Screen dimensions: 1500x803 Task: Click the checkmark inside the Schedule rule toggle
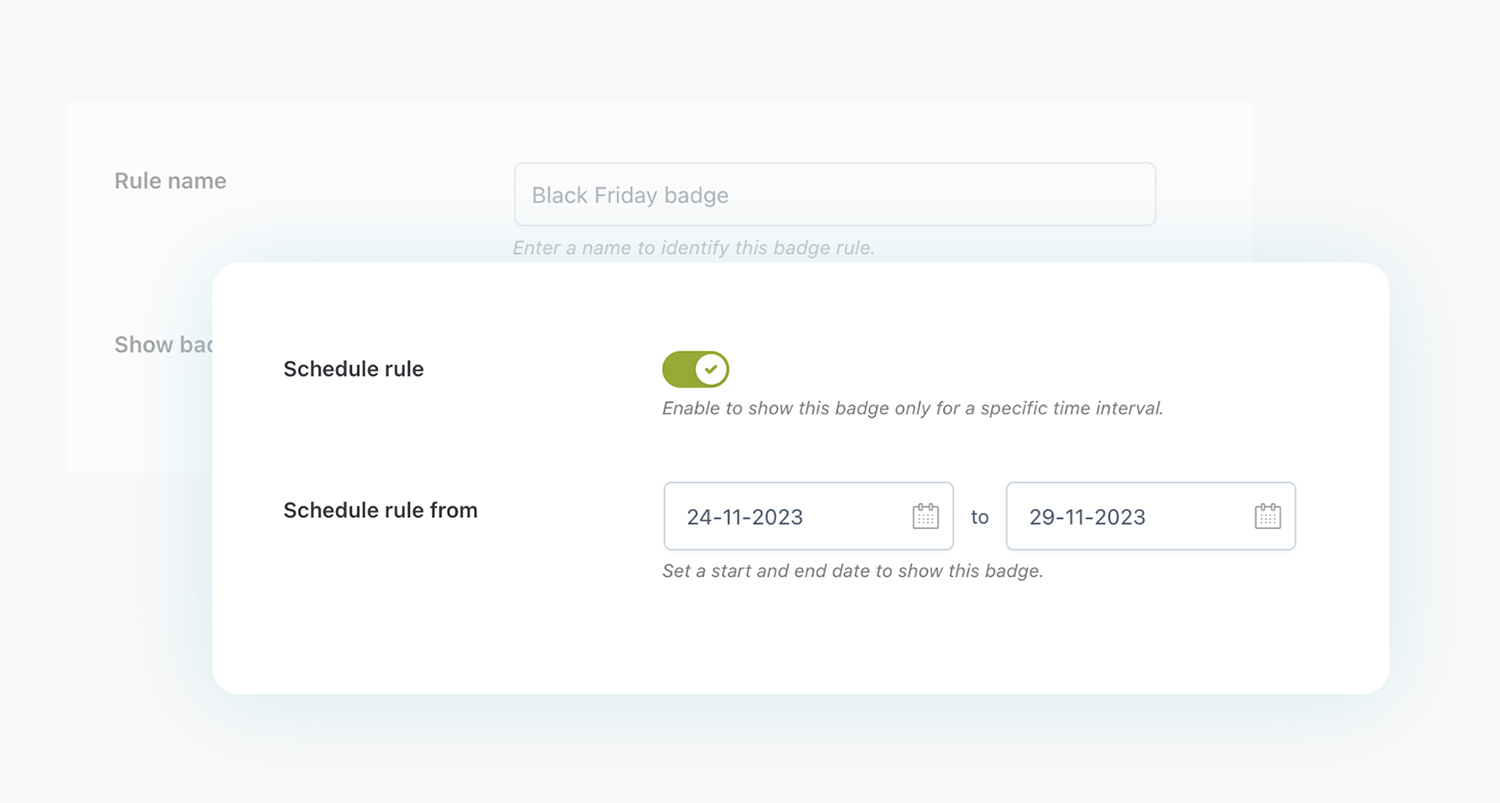point(710,368)
